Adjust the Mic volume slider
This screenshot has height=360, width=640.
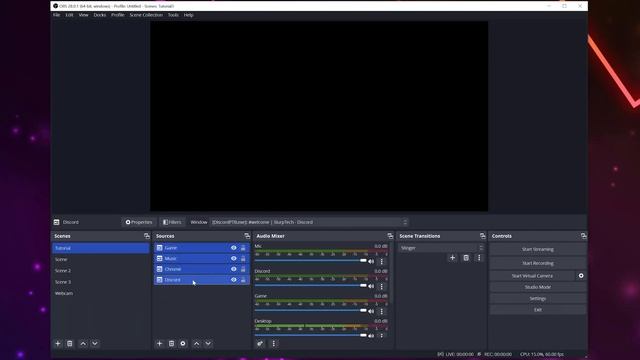311,260
